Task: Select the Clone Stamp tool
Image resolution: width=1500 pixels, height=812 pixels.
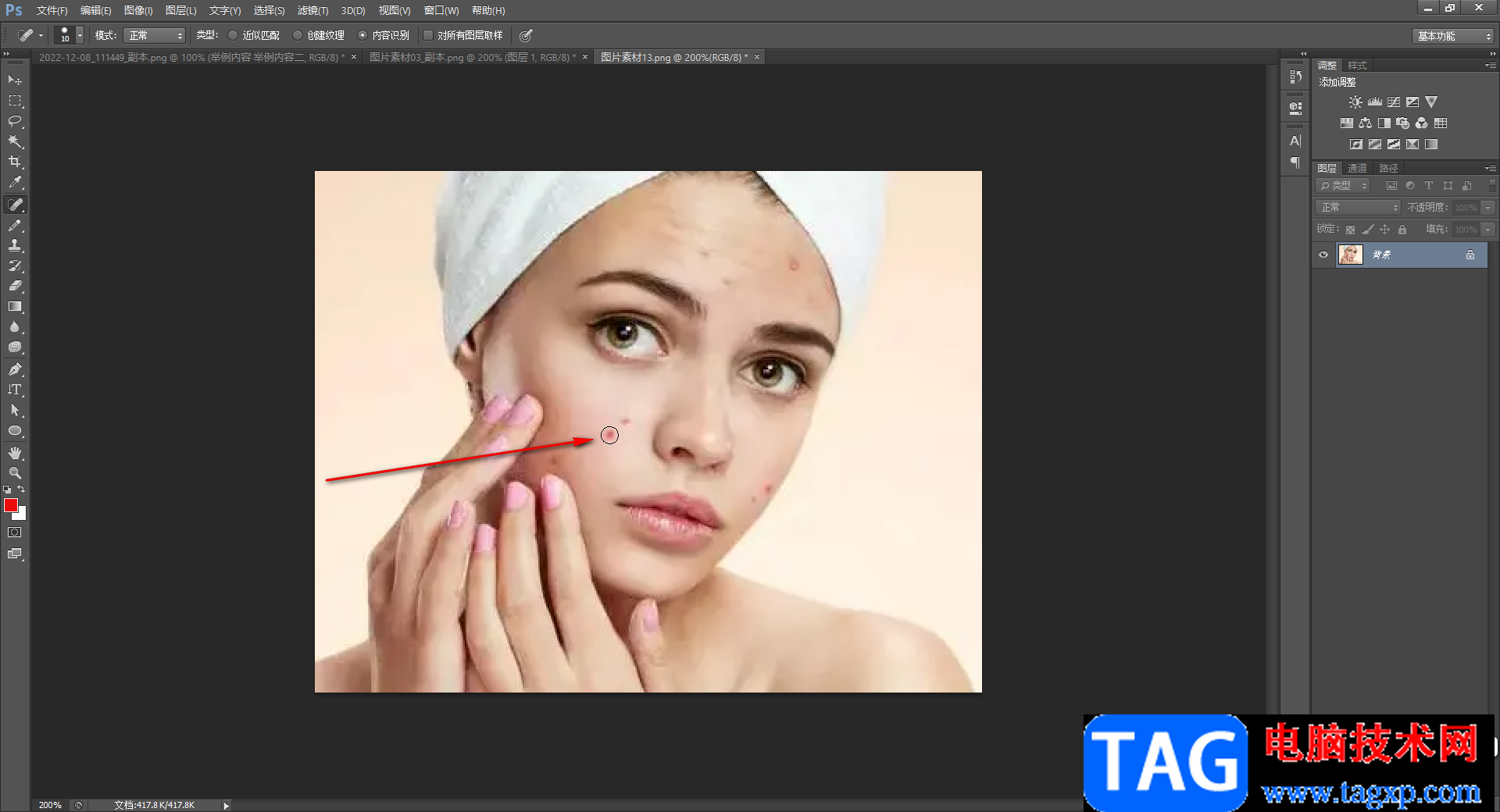Action: pos(15,245)
